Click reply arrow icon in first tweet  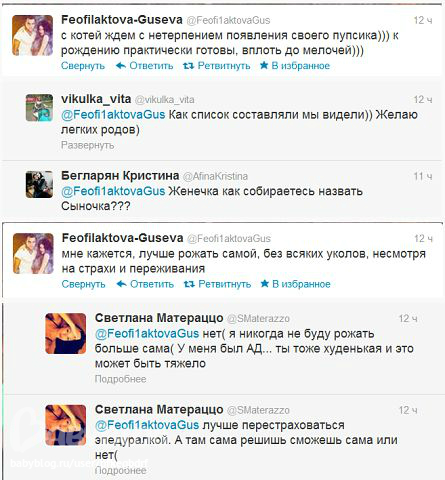point(120,66)
